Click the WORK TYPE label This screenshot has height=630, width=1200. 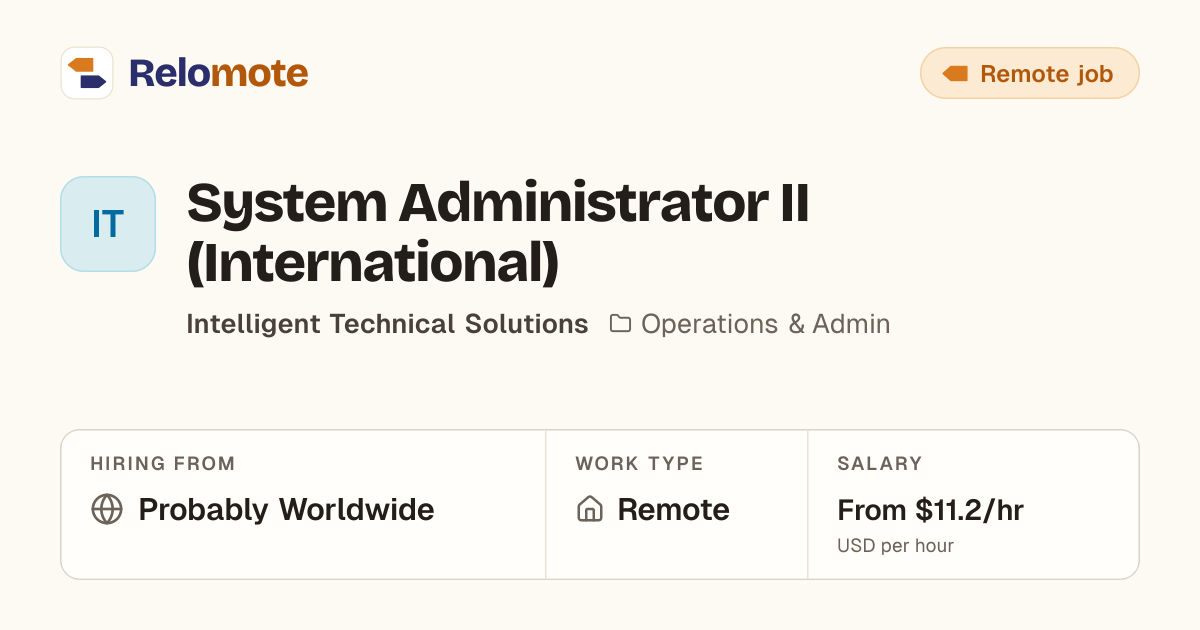pyautogui.click(x=639, y=464)
